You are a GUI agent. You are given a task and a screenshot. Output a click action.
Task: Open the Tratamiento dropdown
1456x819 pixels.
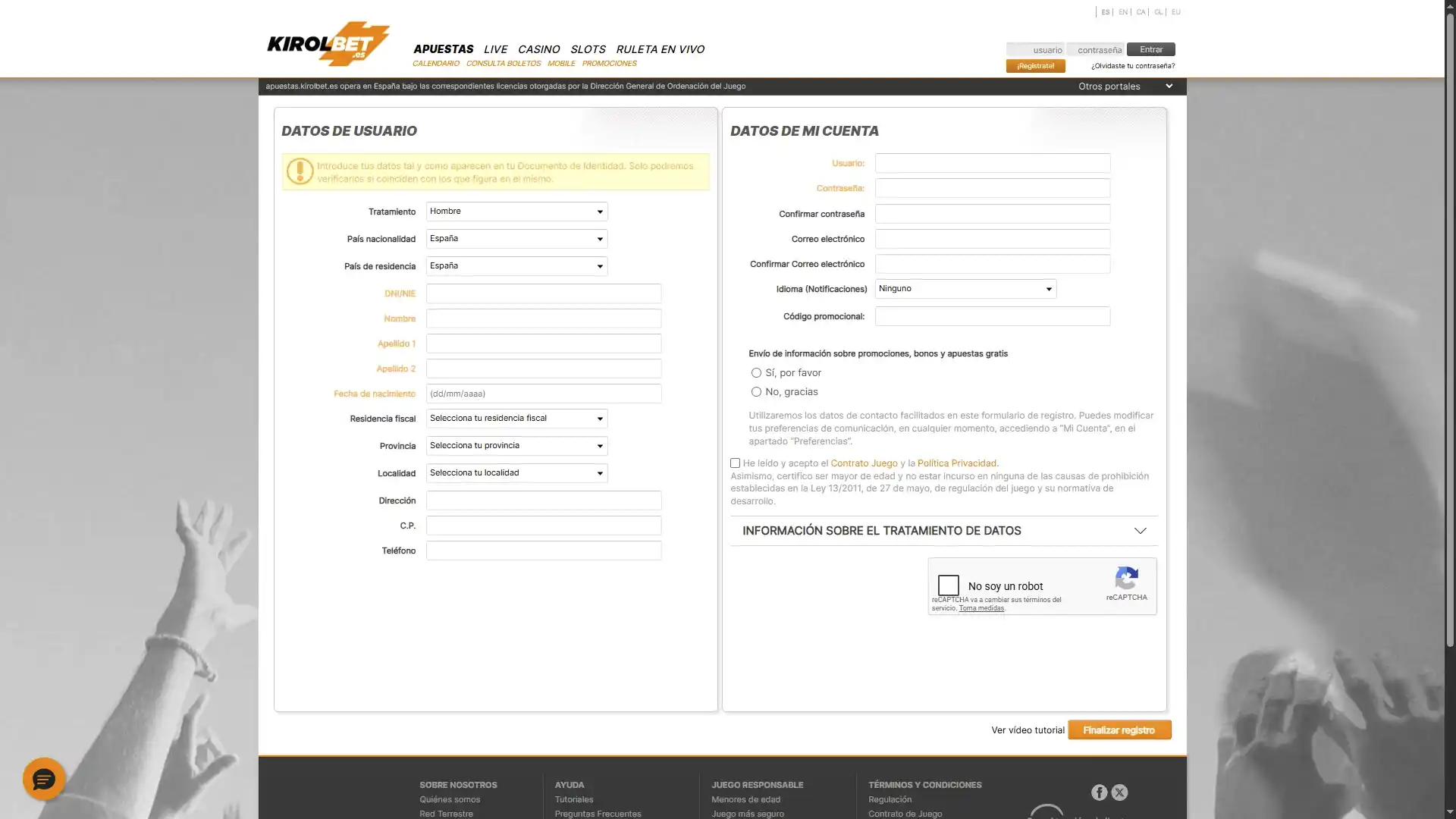516,212
